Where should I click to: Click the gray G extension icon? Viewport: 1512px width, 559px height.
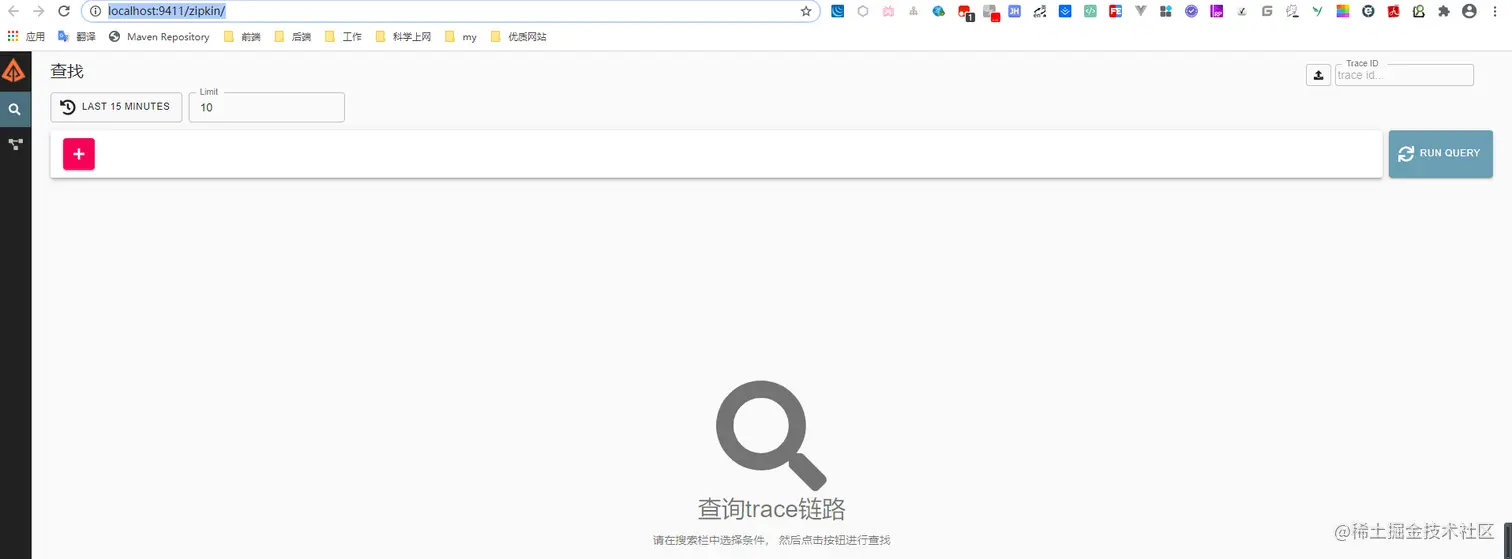click(1267, 11)
